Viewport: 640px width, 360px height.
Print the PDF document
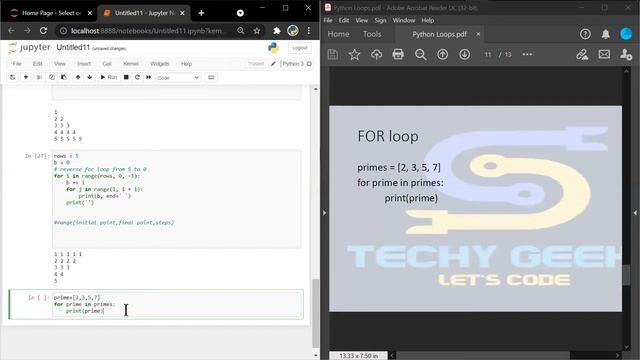(x=398, y=54)
